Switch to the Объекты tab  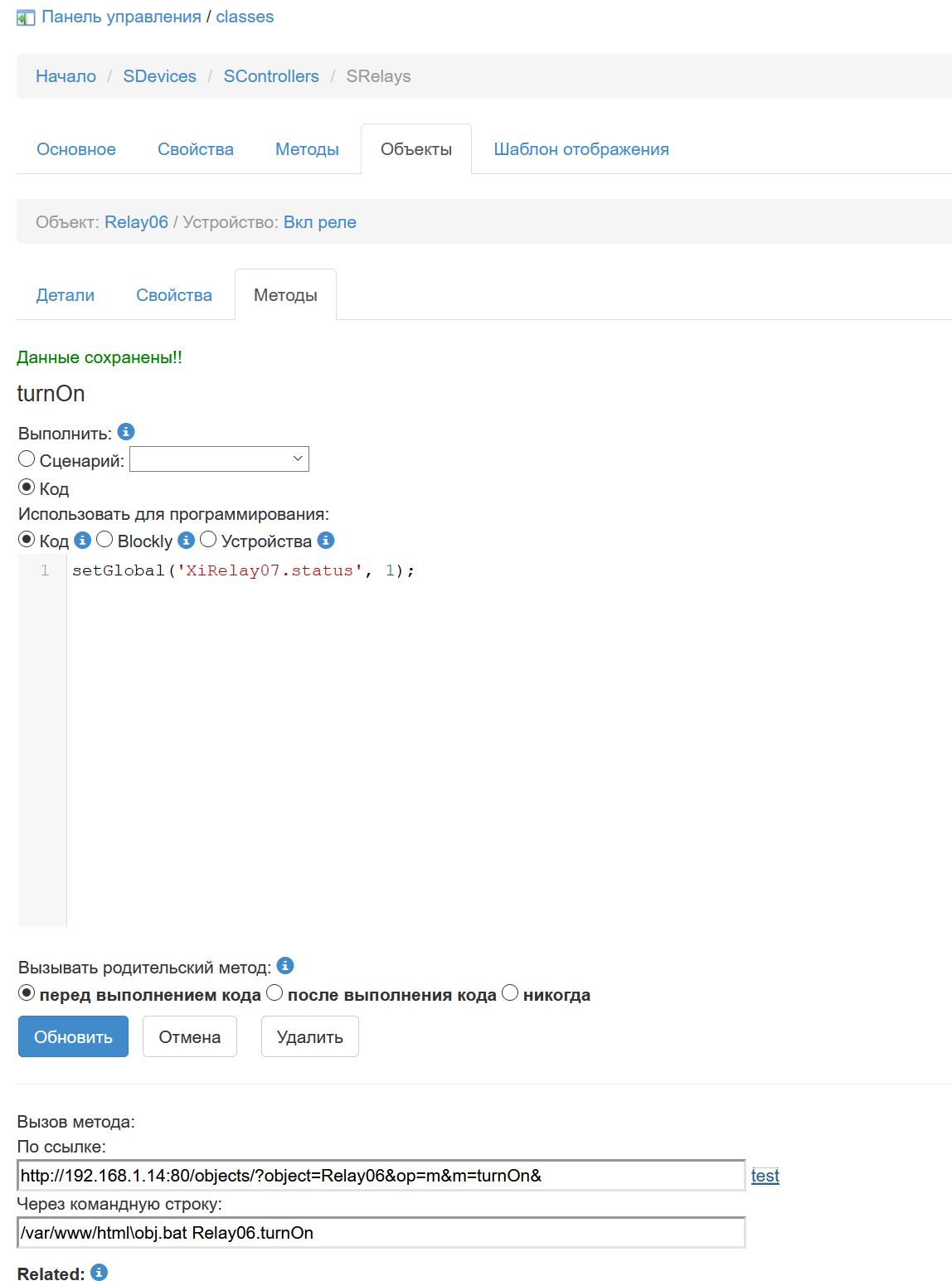416,149
